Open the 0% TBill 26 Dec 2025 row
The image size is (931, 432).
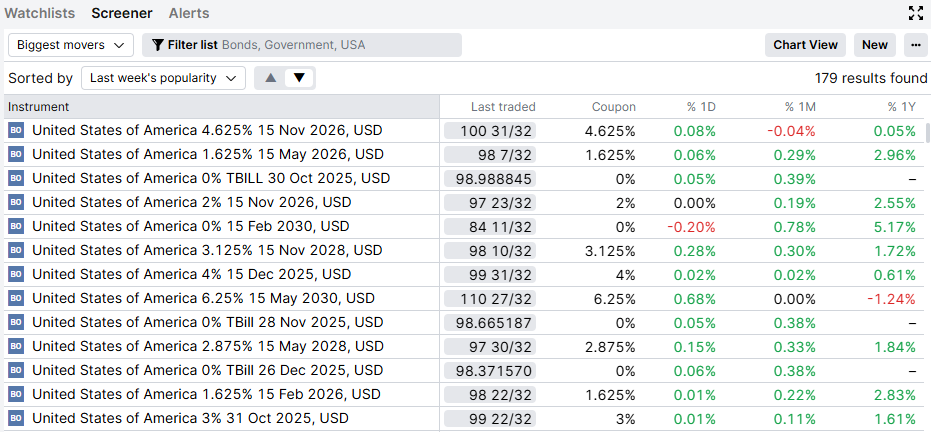[208, 370]
